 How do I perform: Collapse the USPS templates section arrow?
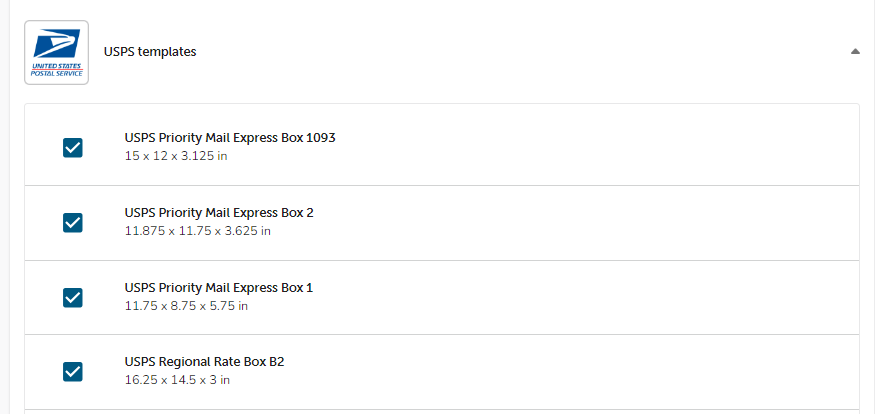(855, 51)
